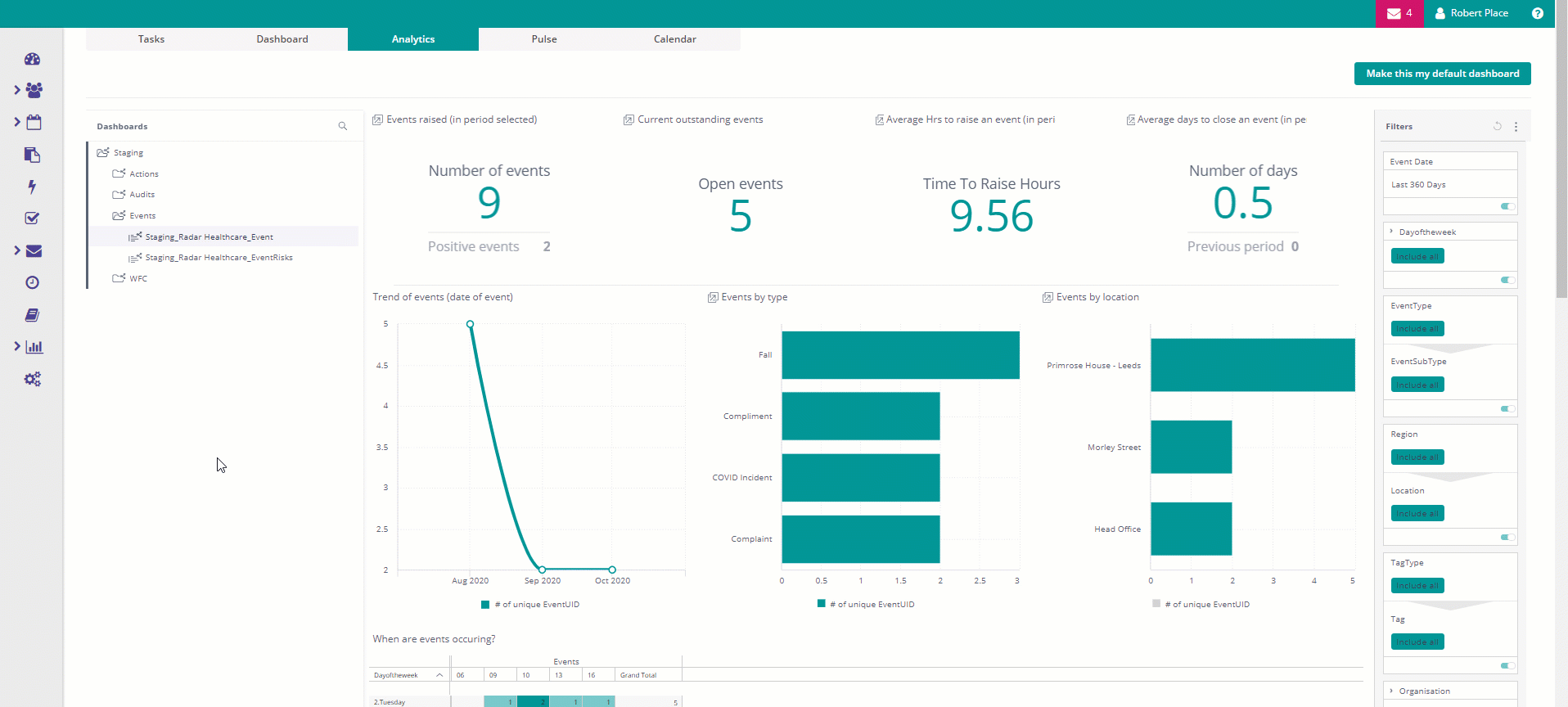Image resolution: width=1568 pixels, height=707 pixels.
Task: Open the dashboard gauge icon in sidebar
Action: tap(33, 59)
